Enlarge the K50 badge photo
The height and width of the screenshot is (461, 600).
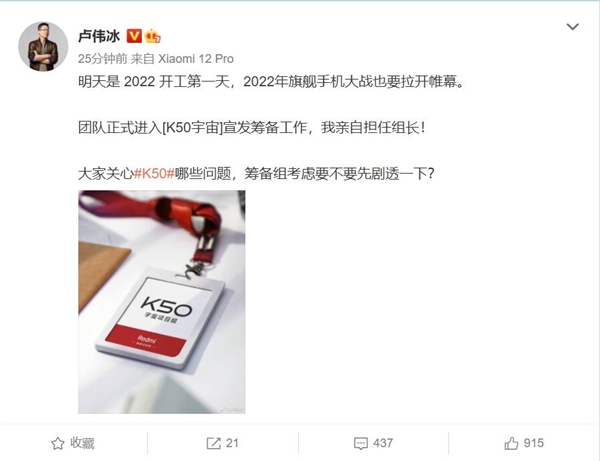pyautogui.click(x=161, y=302)
